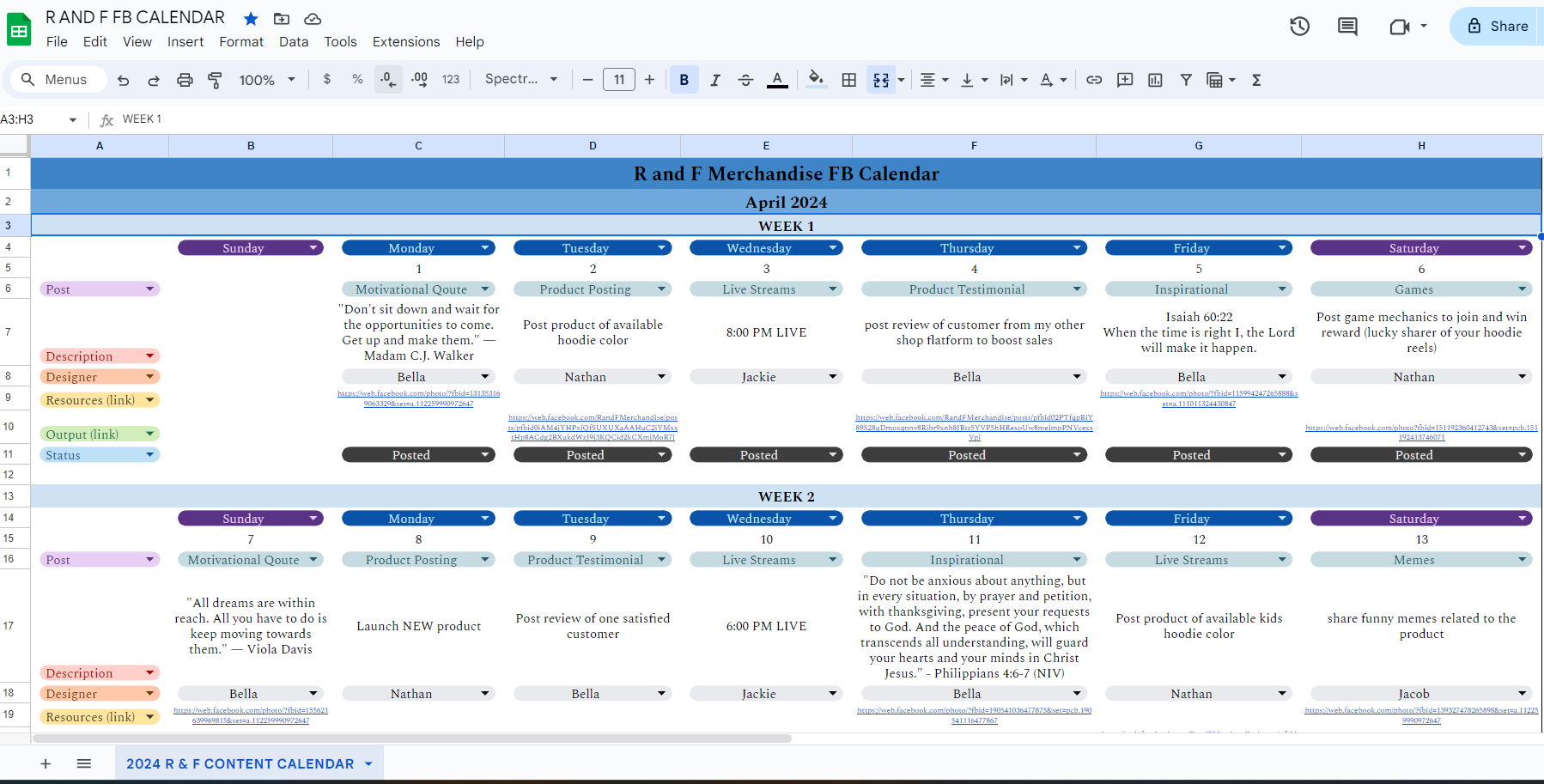This screenshot has width=1544, height=784.
Task: Click the Name Box showing A3:H3
Action: pos(40,119)
